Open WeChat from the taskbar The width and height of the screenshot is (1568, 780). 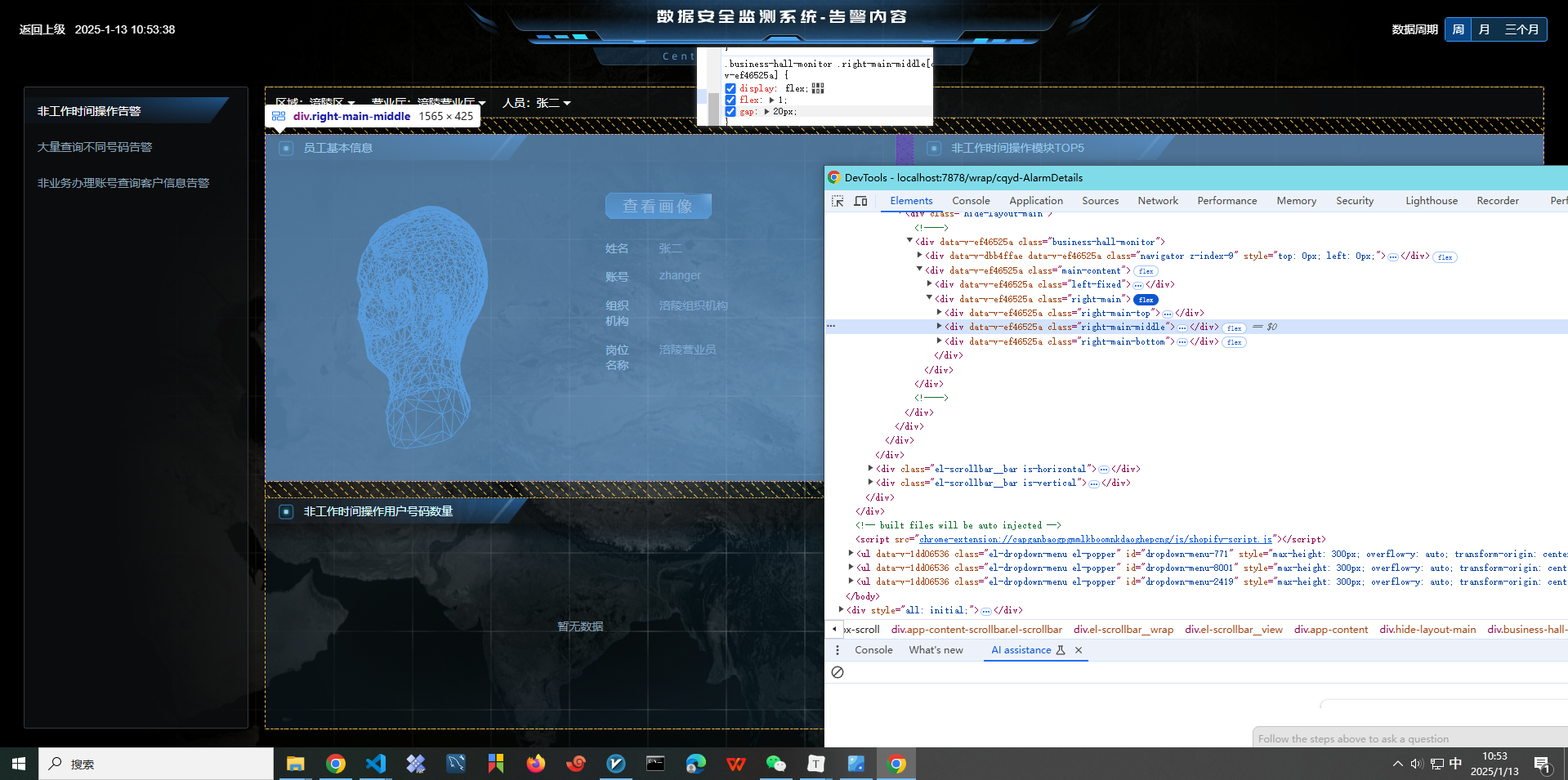(x=776, y=764)
